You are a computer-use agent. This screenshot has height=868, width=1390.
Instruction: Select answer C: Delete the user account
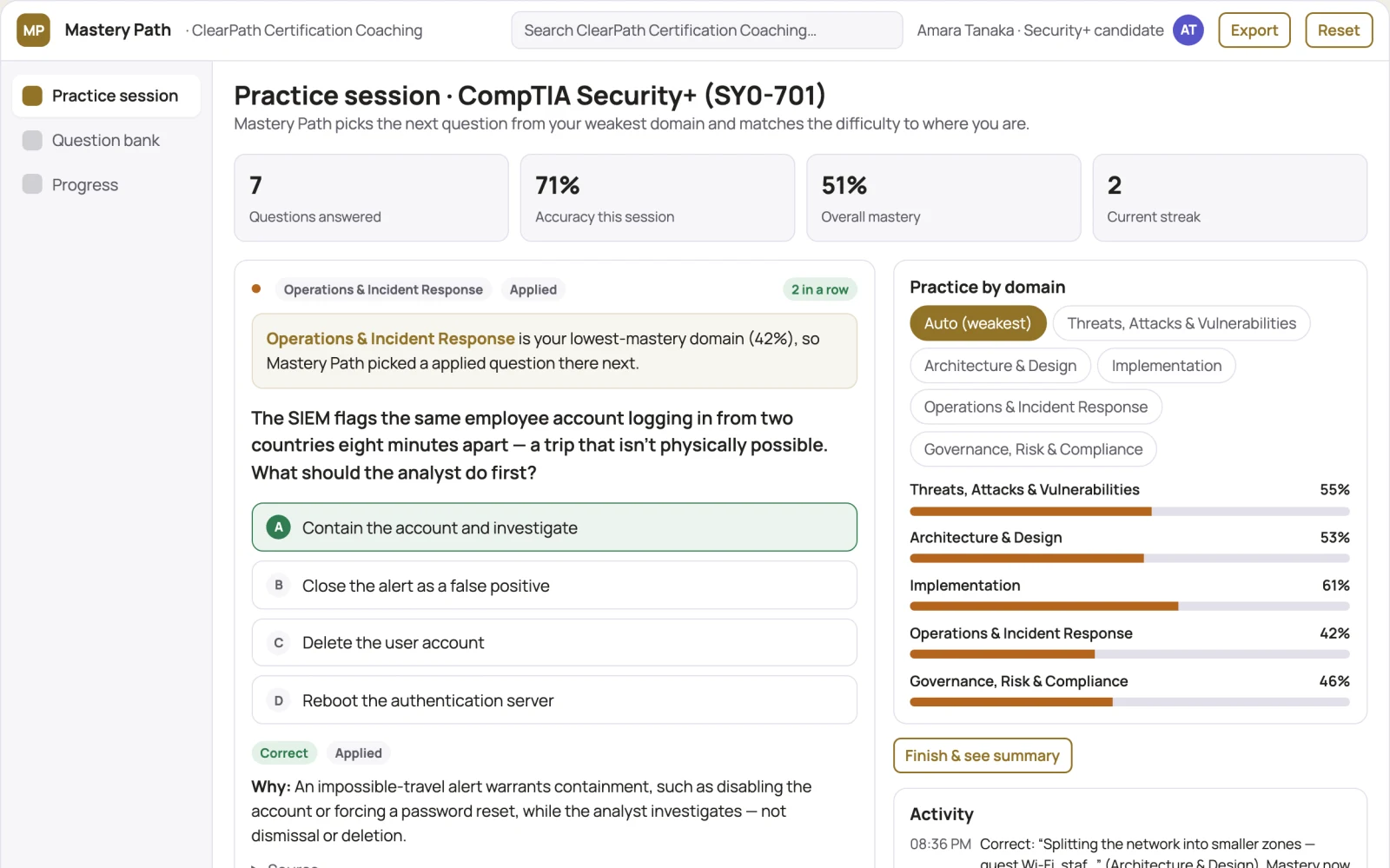pos(554,643)
